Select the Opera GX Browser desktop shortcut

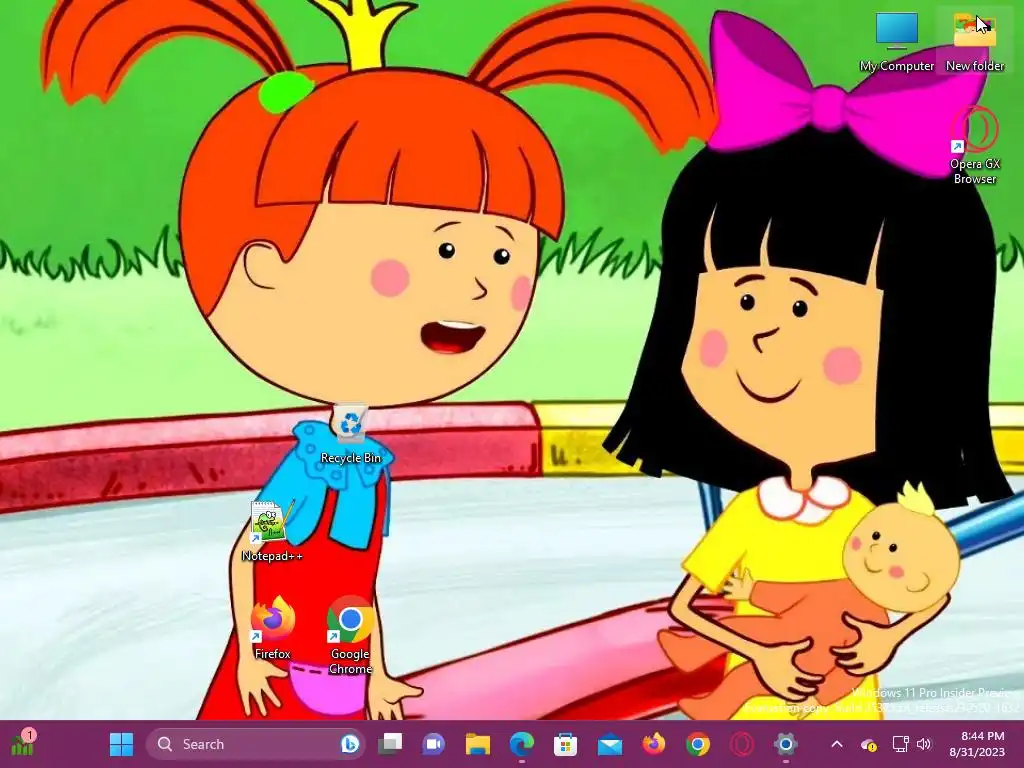(x=975, y=146)
